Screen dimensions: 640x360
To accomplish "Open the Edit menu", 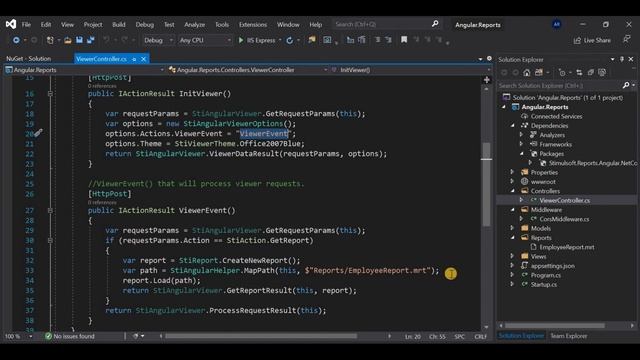I will [x=46, y=24].
